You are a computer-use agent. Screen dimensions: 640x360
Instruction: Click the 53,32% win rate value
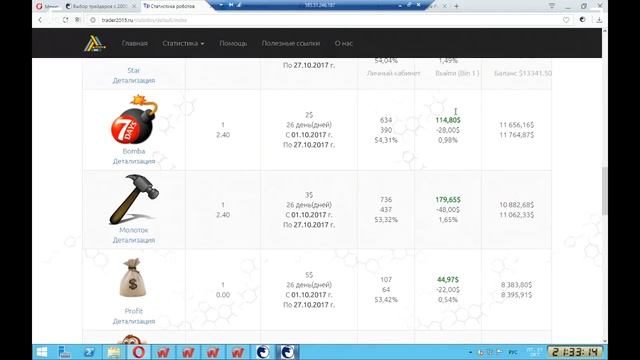click(x=386, y=220)
